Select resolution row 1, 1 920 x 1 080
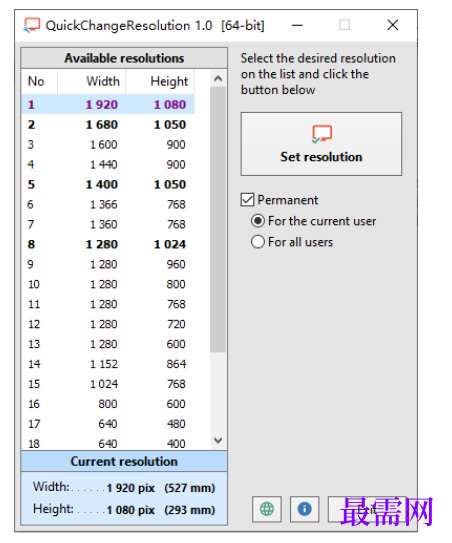 coord(108,104)
